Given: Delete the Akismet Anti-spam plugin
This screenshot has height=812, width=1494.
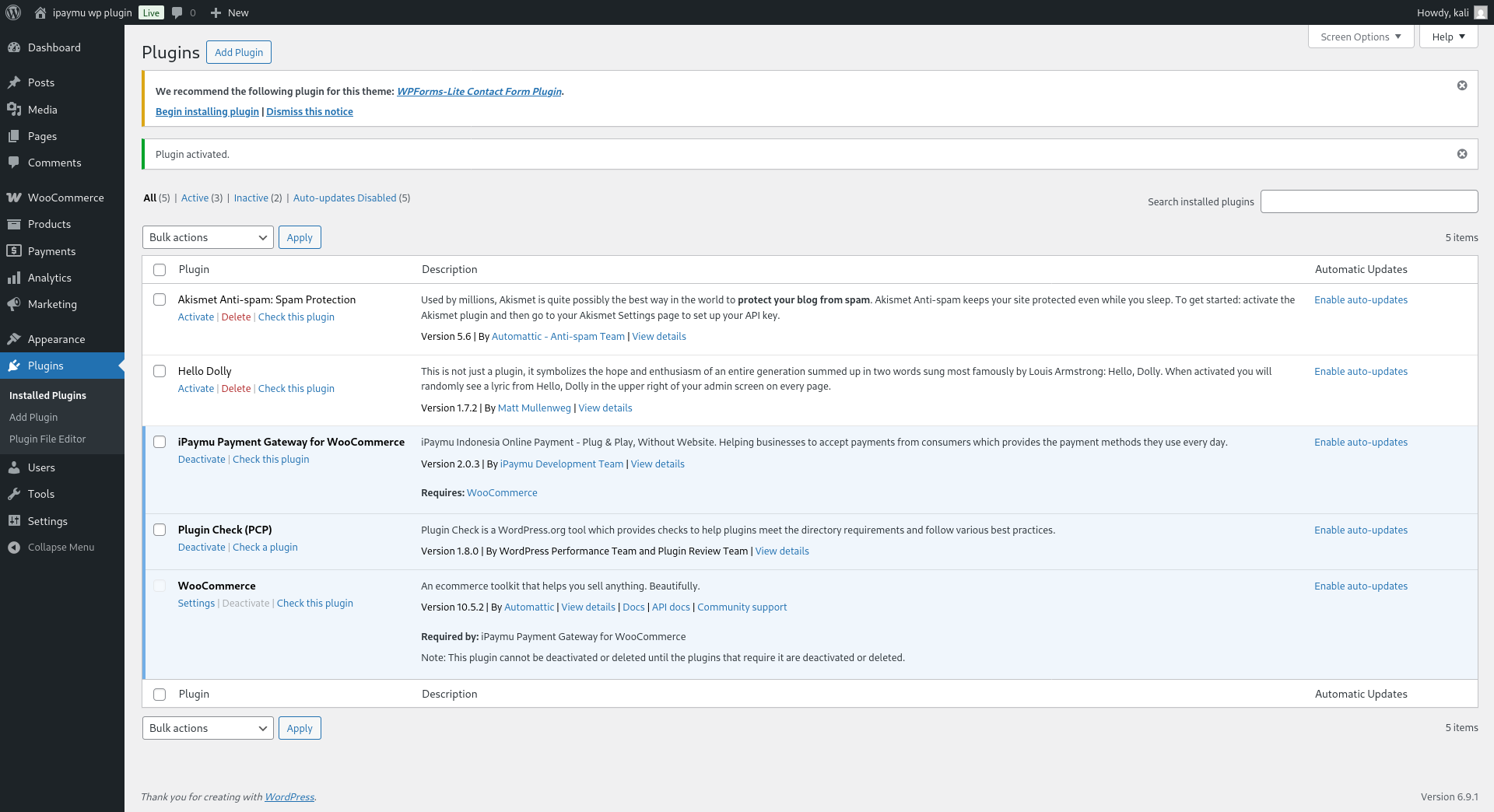Looking at the screenshot, I should click(236, 317).
